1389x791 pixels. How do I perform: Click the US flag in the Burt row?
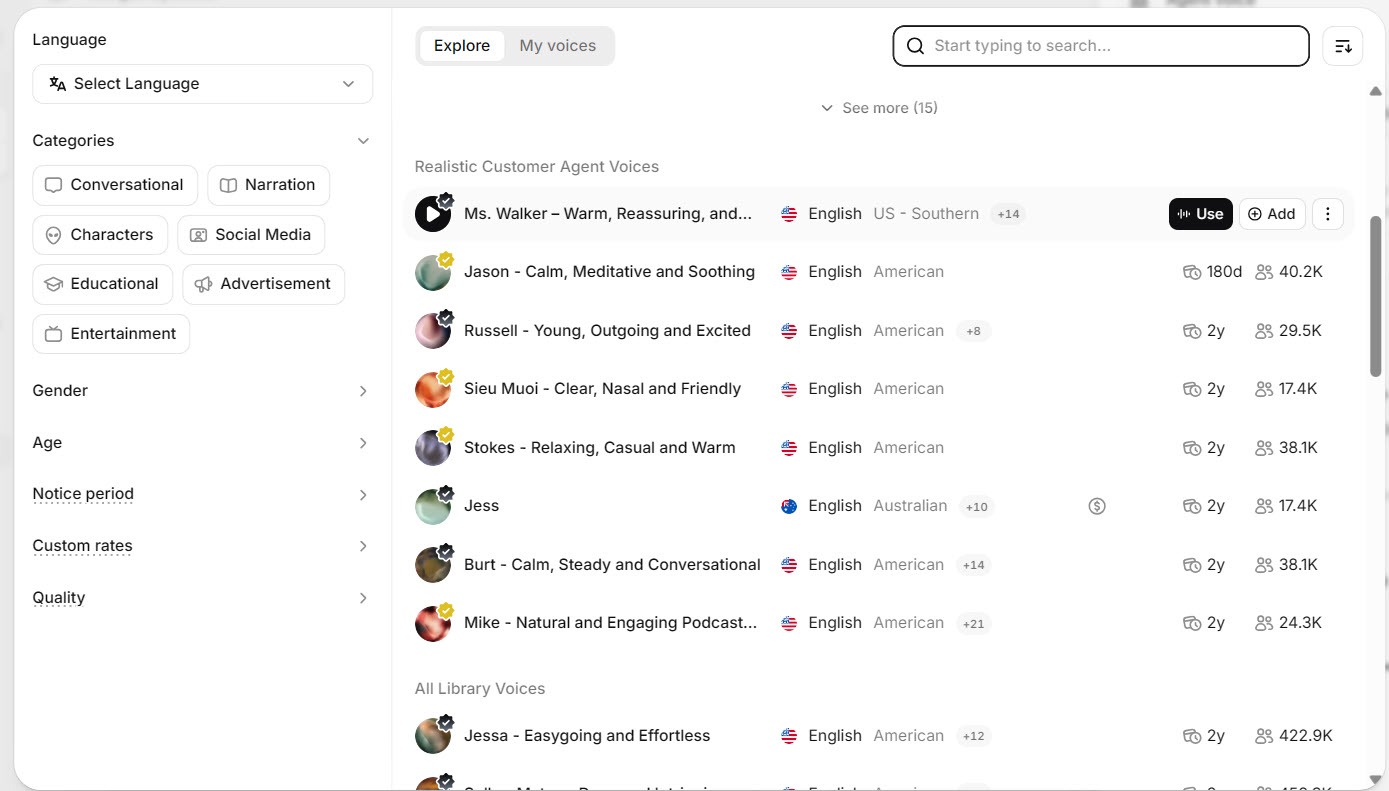[789, 565]
